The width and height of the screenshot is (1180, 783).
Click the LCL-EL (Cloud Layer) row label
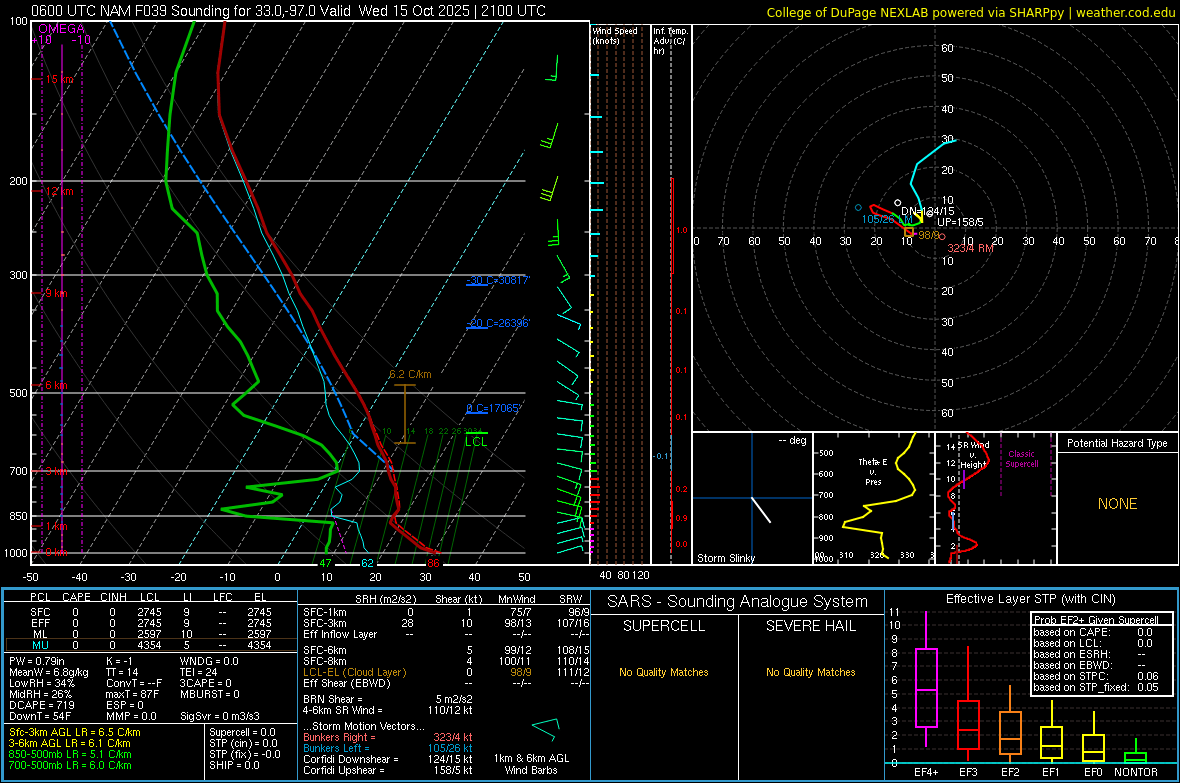[354, 672]
